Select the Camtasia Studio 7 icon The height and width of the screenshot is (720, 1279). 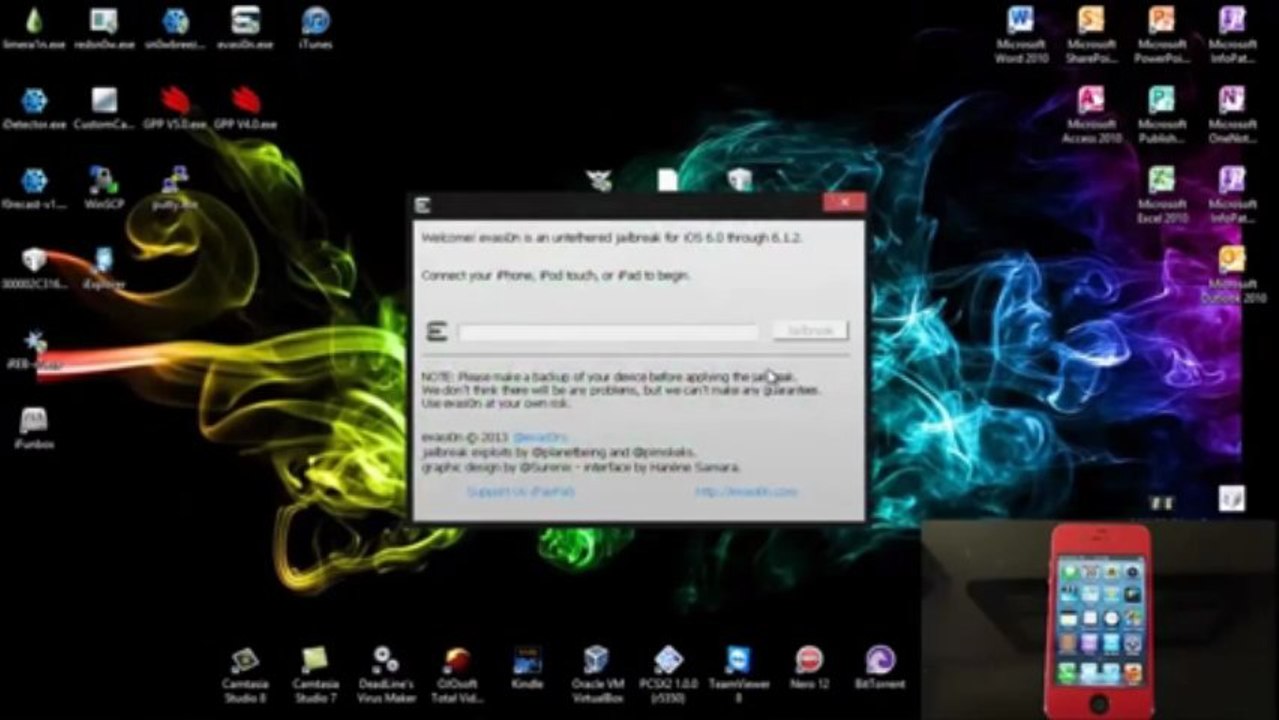(315, 673)
